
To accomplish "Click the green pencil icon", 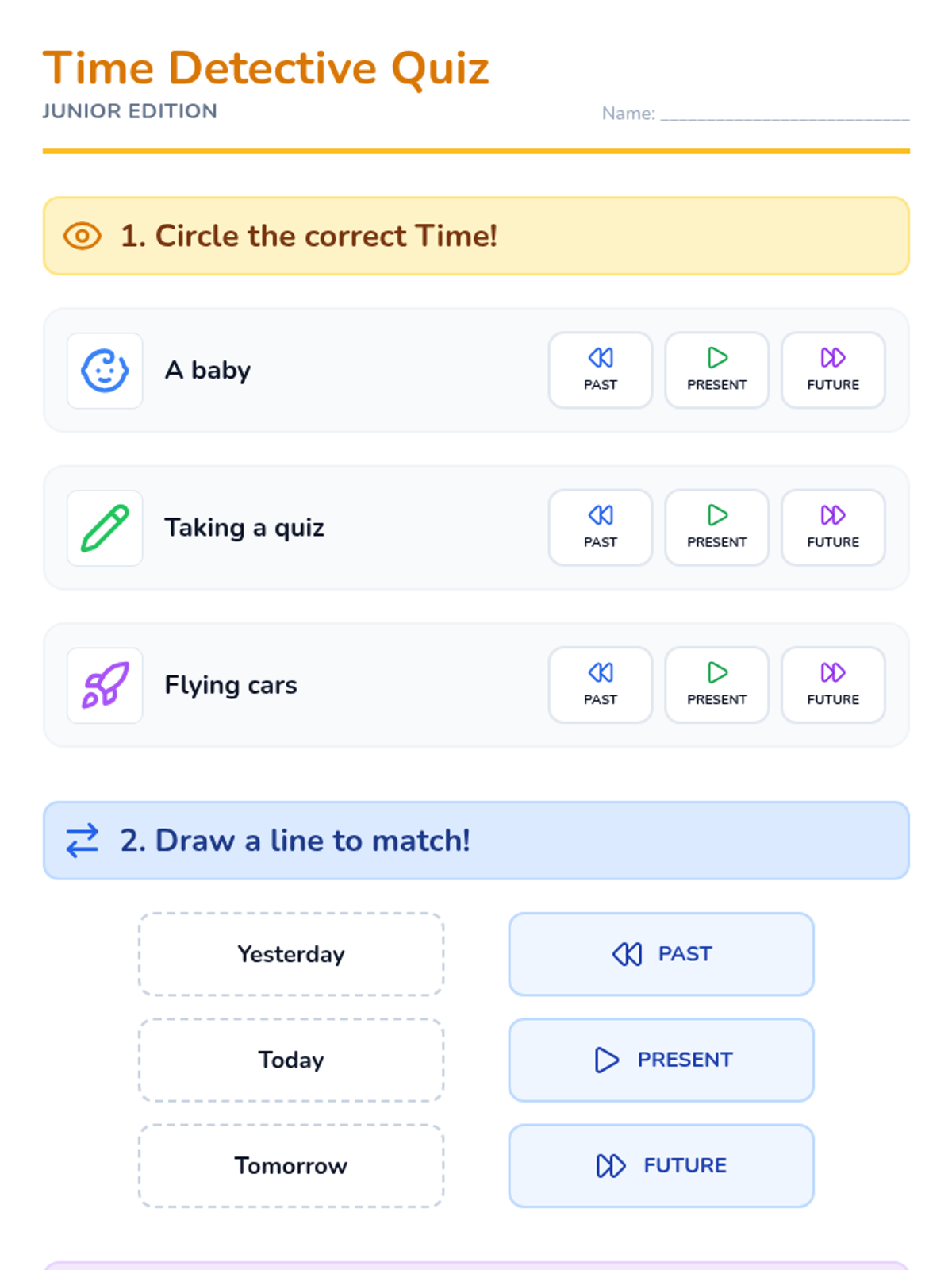I will [x=105, y=528].
